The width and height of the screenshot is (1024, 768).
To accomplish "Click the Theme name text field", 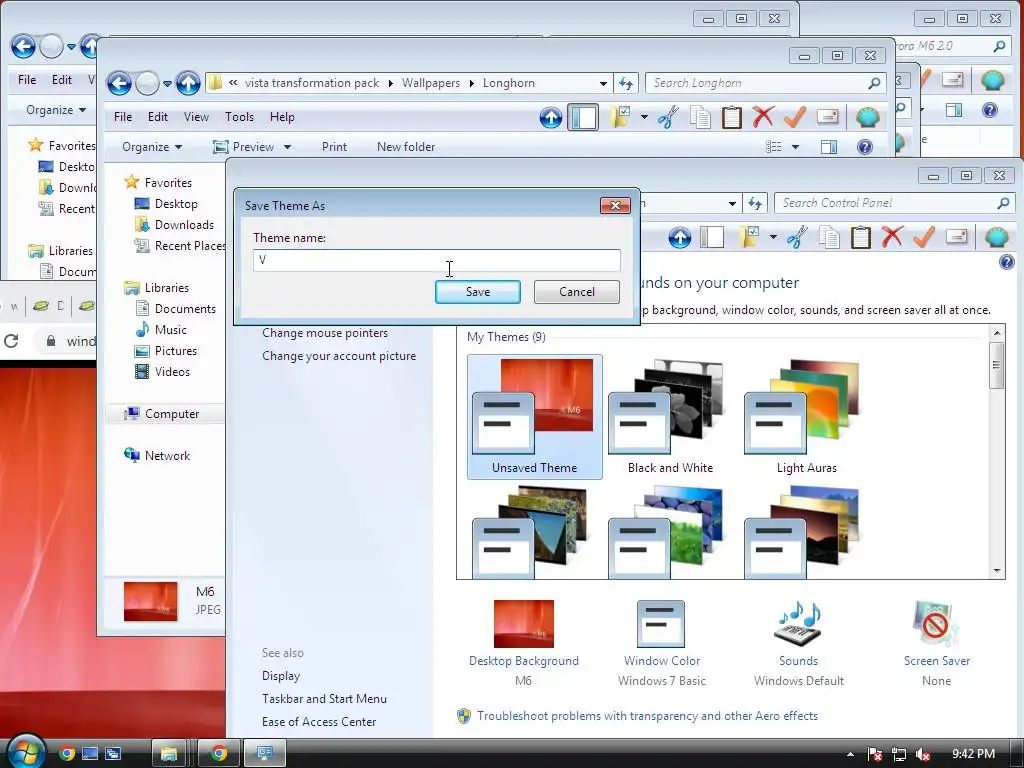I will click(x=436, y=260).
